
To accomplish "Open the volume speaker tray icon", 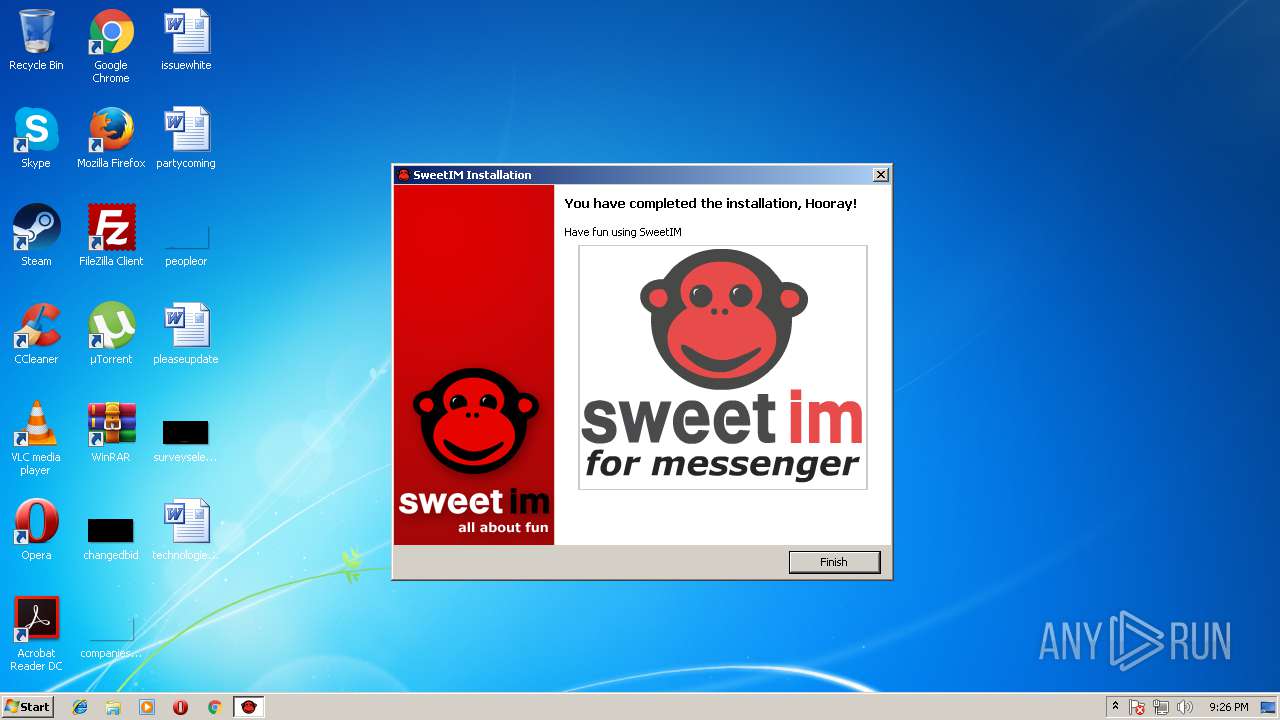I will (1185, 707).
